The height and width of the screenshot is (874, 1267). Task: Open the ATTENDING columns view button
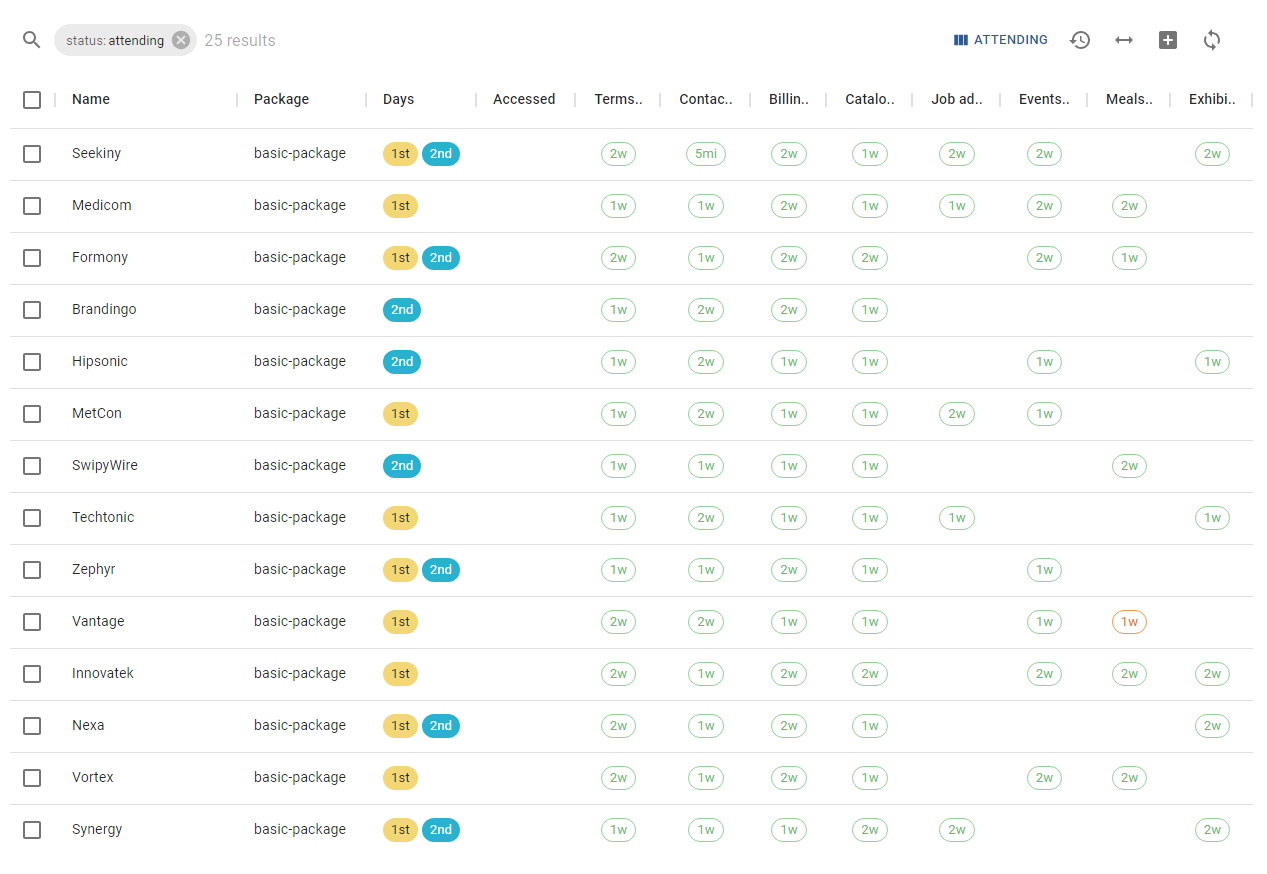(x=1000, y=40)
